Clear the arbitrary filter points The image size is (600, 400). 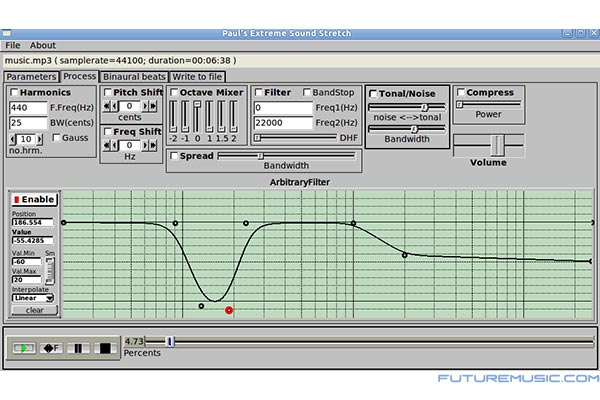click(34, 310)
